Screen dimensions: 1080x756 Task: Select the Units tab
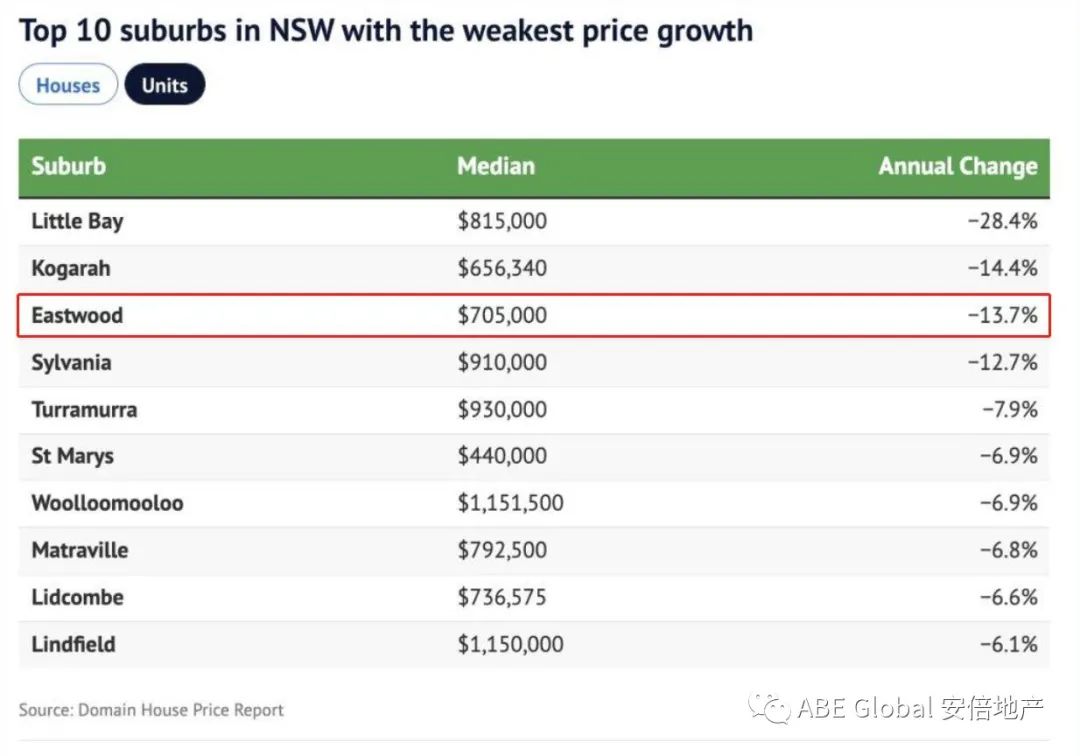coord(164,85)
